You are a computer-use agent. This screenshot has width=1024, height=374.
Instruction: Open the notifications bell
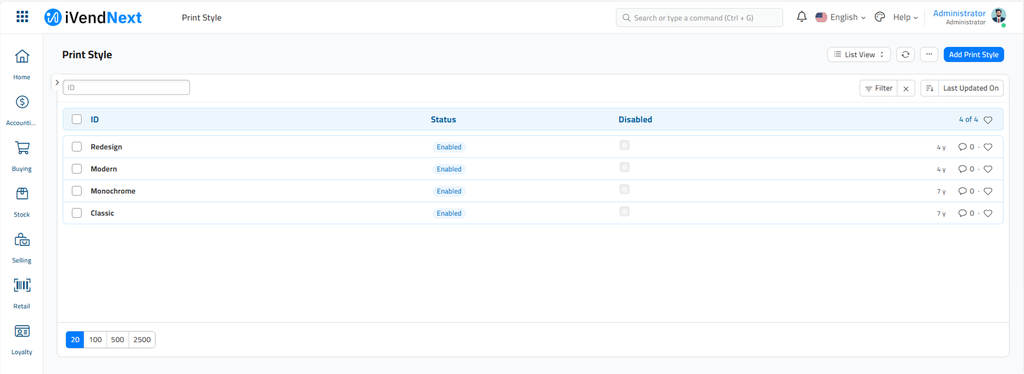(x=802, y=17)
